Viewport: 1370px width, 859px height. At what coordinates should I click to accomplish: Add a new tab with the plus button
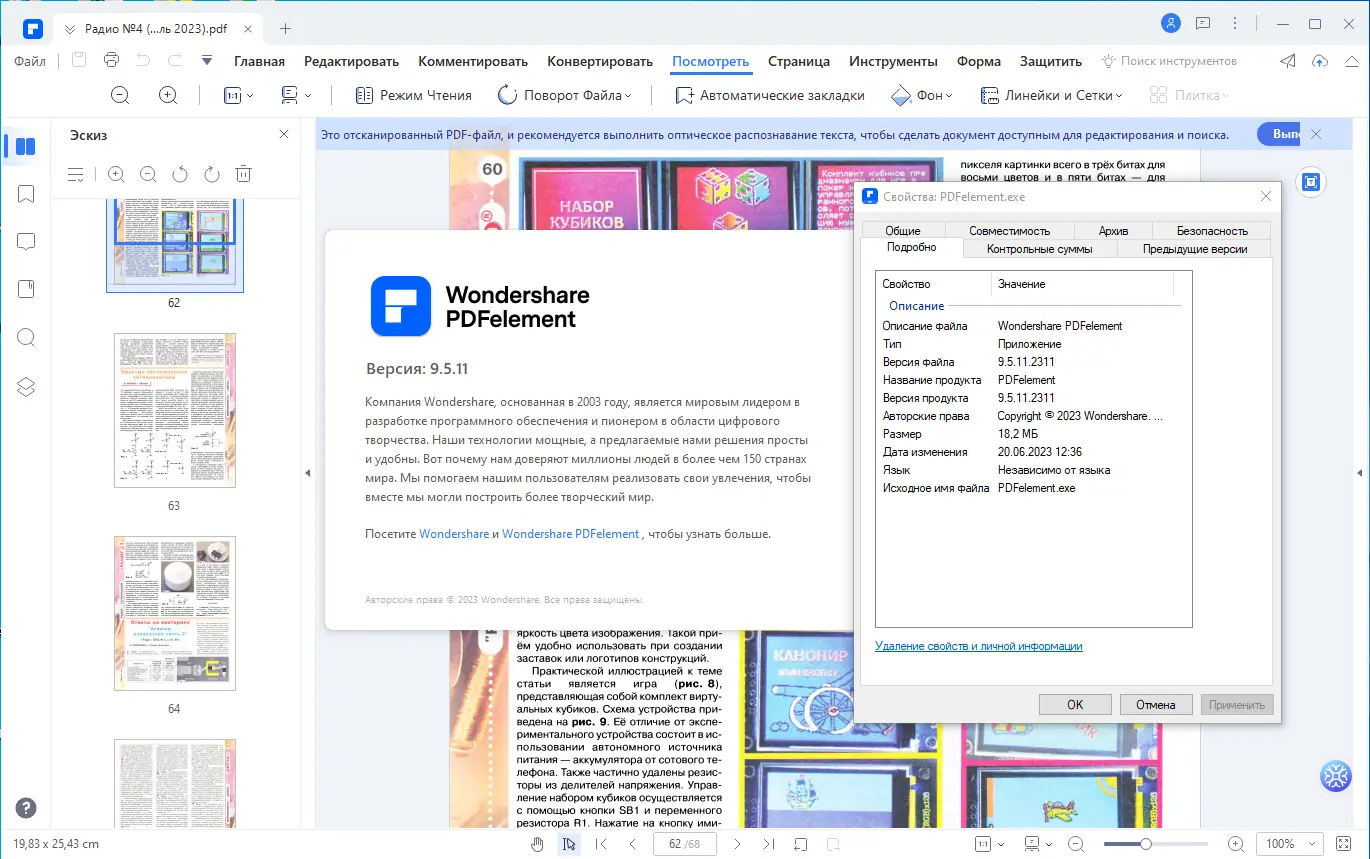[x=285, y=28]
